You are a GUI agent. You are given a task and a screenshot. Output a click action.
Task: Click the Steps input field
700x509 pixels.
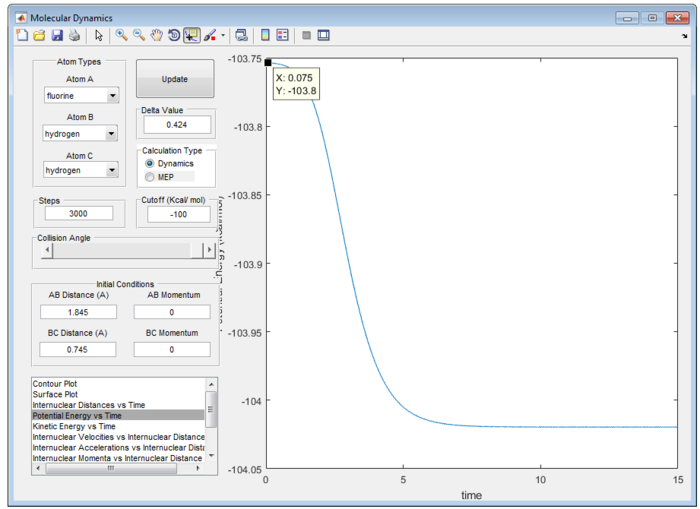[x=78, y=214]
